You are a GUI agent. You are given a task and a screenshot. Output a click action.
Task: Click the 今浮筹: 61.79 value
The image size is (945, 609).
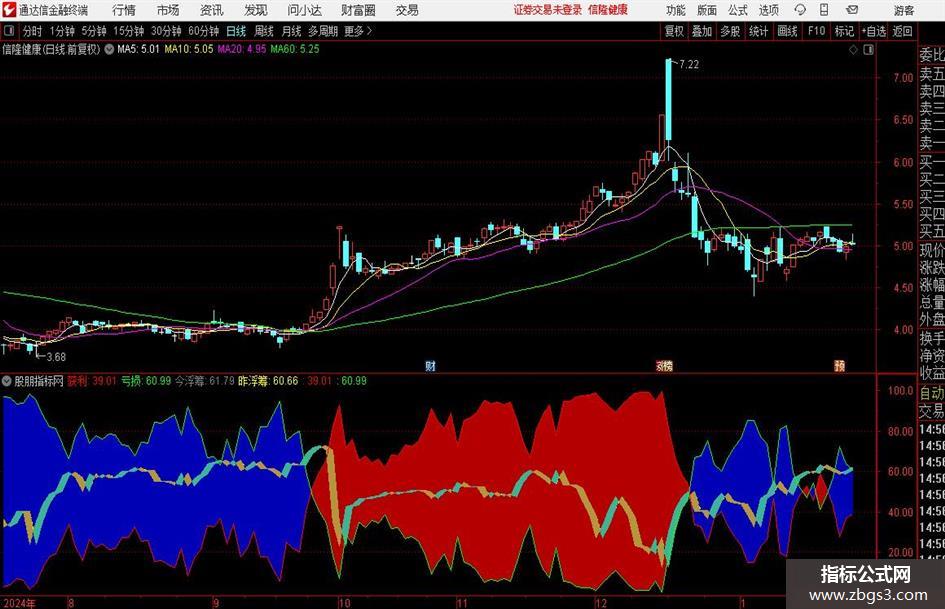pos(205,381)
